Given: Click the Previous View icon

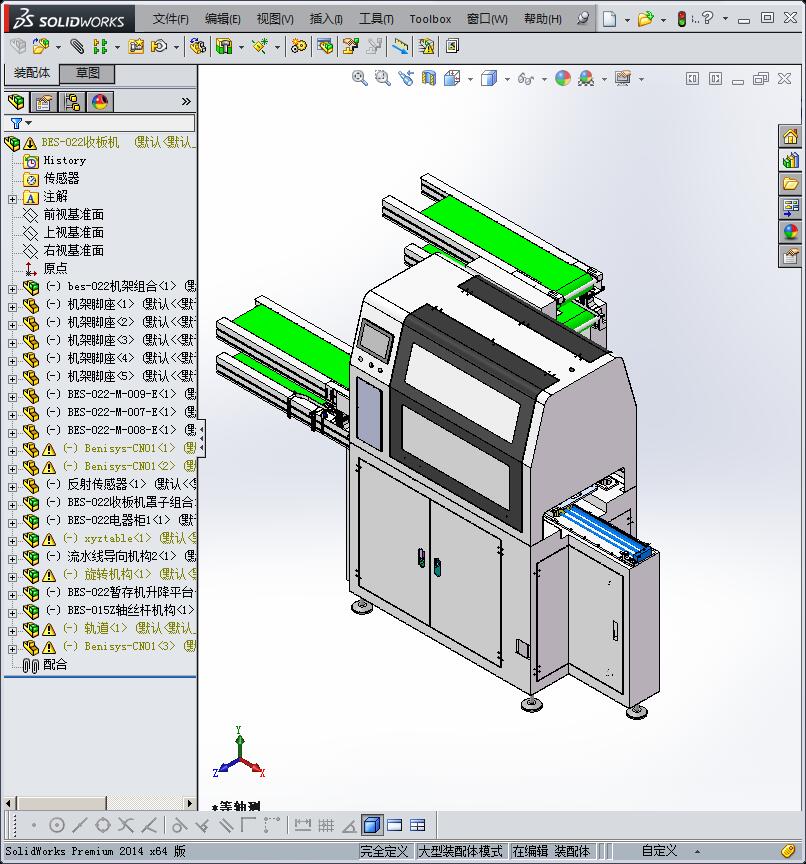Looking at the screenshot, I should point(406,78).
